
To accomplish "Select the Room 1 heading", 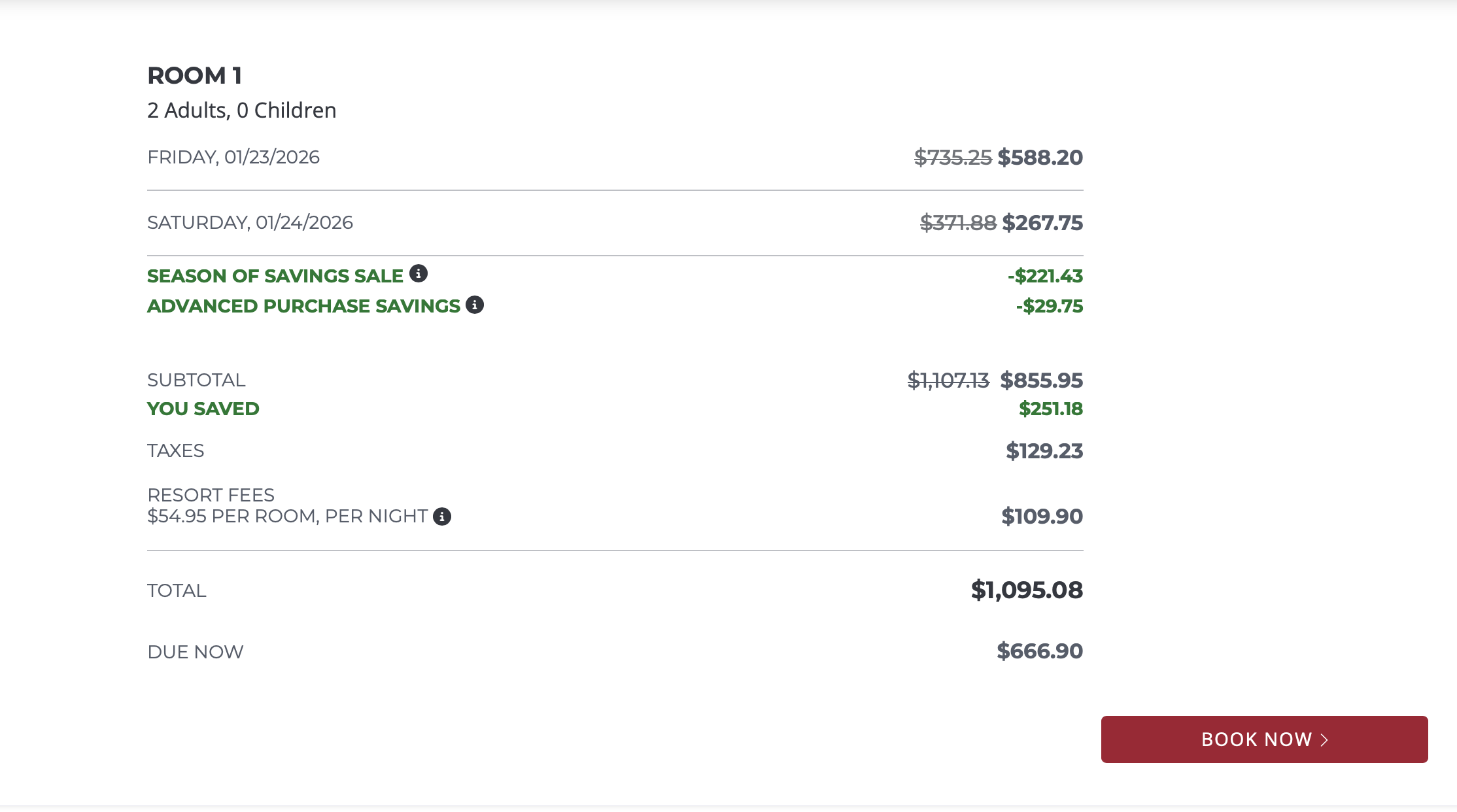I will [195, 76].
